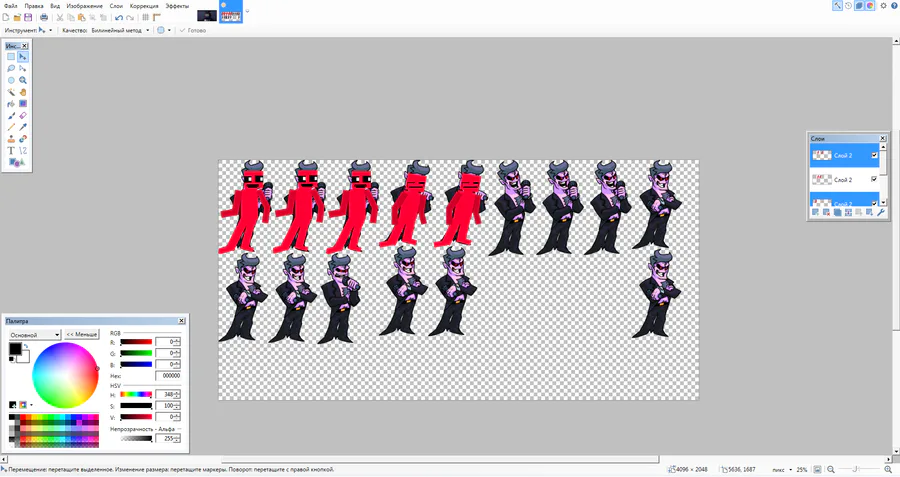Select the Ellipse Select tool
900x477 pixels.
pyautogui.click(x=11, y=80)
